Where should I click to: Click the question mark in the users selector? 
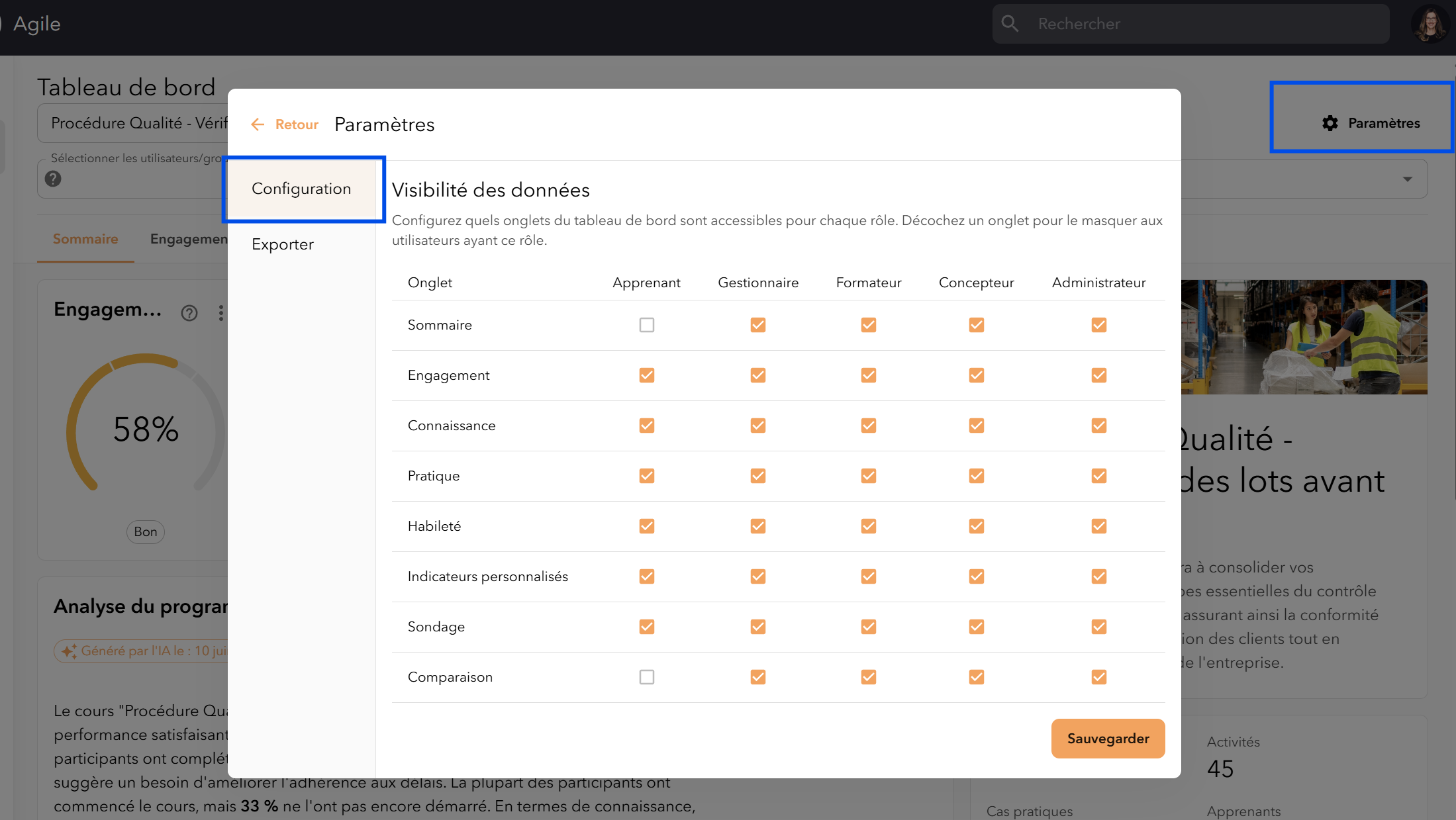pyautogui.click(x=53, y=179)
